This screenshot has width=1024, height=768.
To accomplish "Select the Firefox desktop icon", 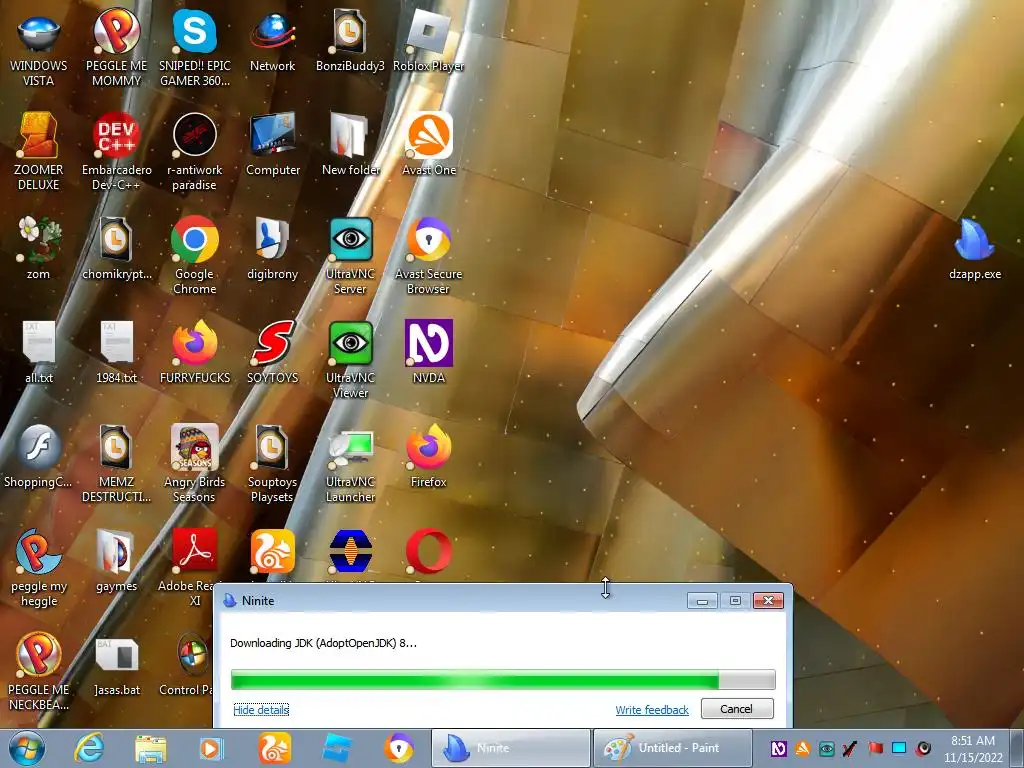I will point(428,456).
